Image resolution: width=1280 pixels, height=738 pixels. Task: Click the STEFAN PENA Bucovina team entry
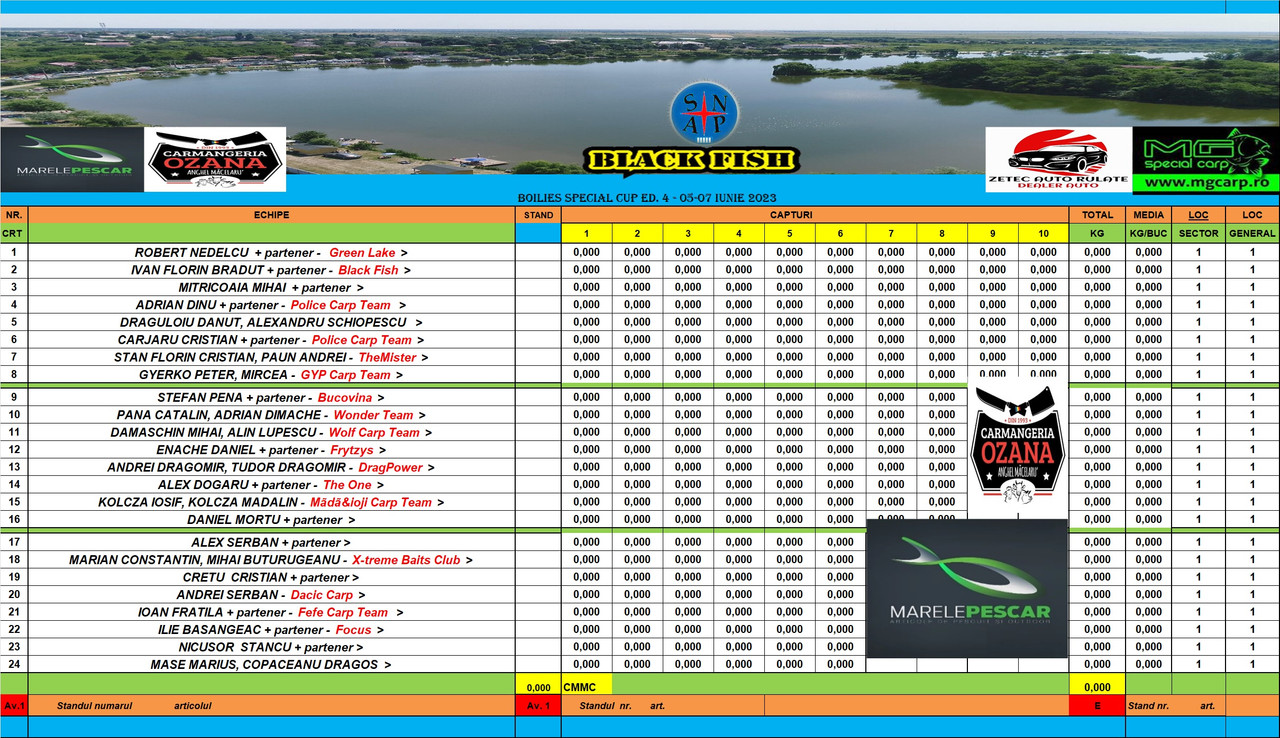(271, 398)
